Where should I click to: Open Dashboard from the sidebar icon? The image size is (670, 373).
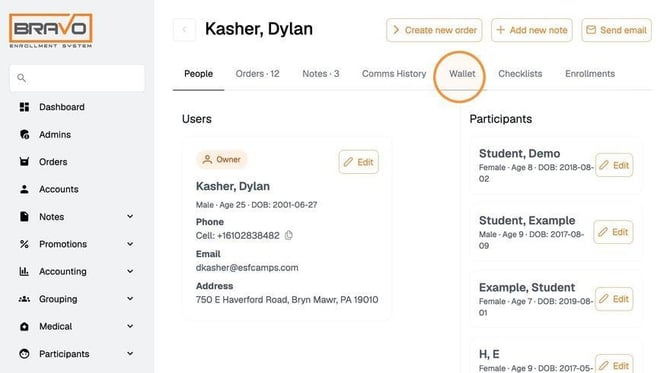click(24, 107)
